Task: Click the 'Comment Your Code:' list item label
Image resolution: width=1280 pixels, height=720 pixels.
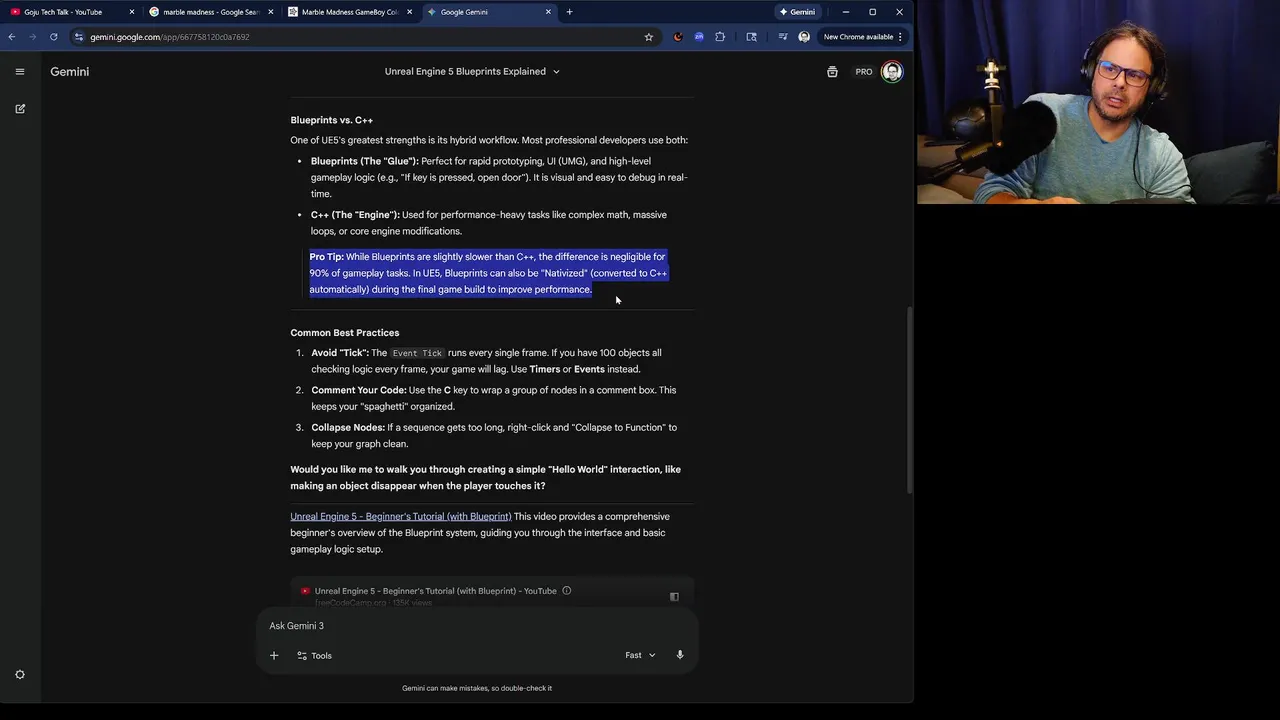Action: point(358,390)
